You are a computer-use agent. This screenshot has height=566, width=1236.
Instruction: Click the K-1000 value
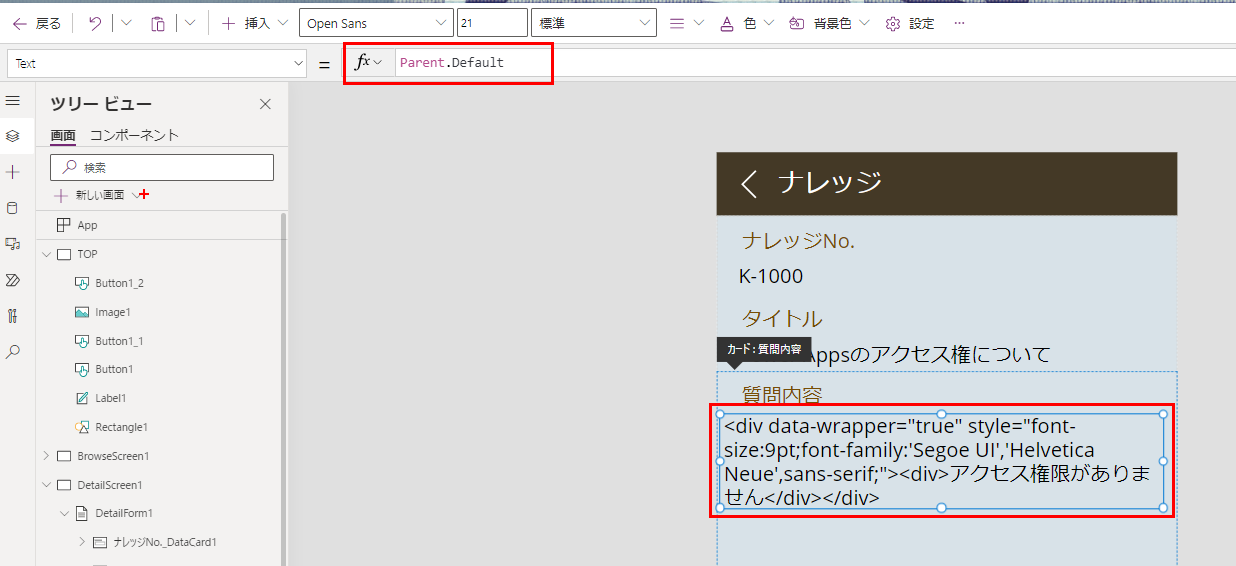[x=771, y=276]
